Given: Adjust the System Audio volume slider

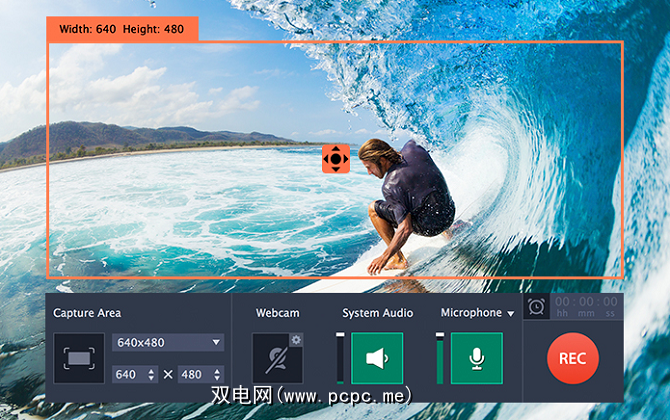Looking at the screenshot, I should pyautogui.click(x=340, y=358).
